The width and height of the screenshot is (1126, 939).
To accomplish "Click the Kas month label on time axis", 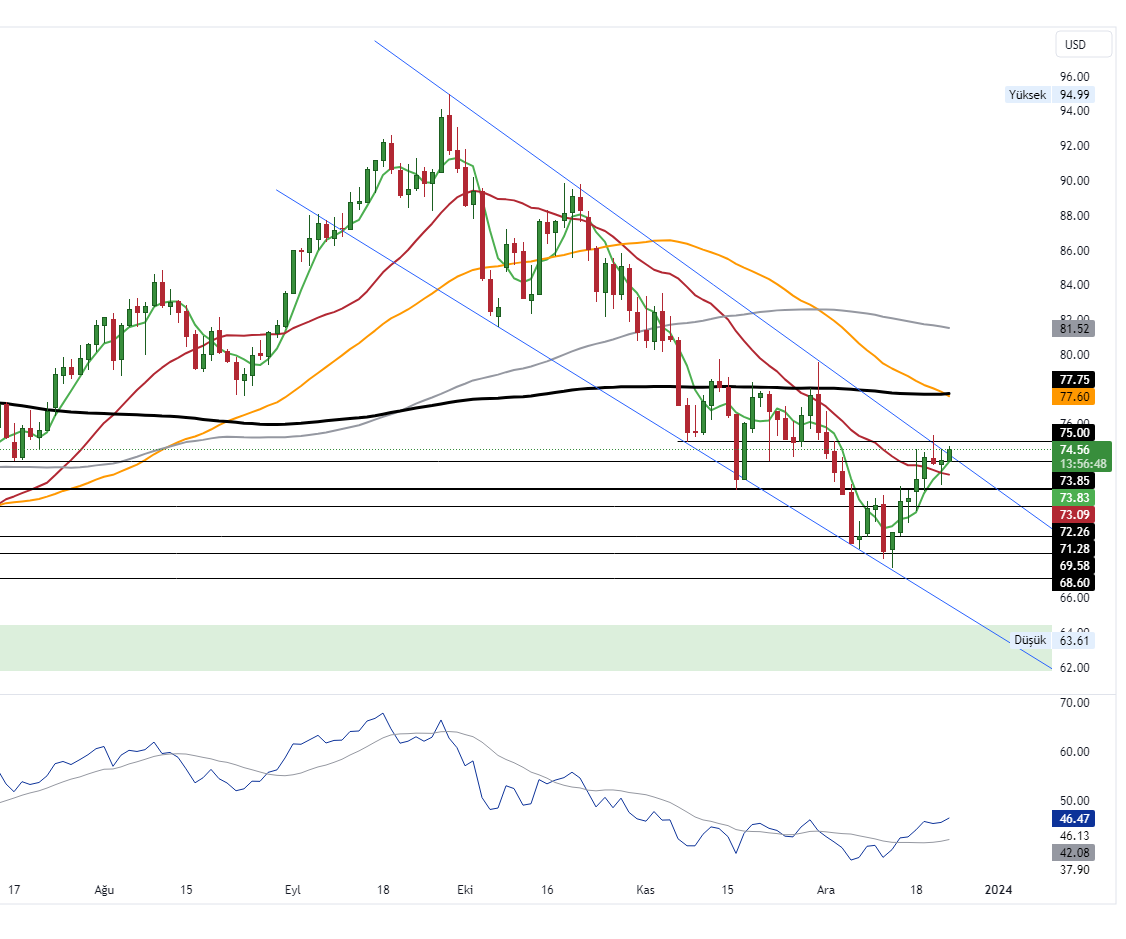I will pyautogui.click(x=644, y=889).
